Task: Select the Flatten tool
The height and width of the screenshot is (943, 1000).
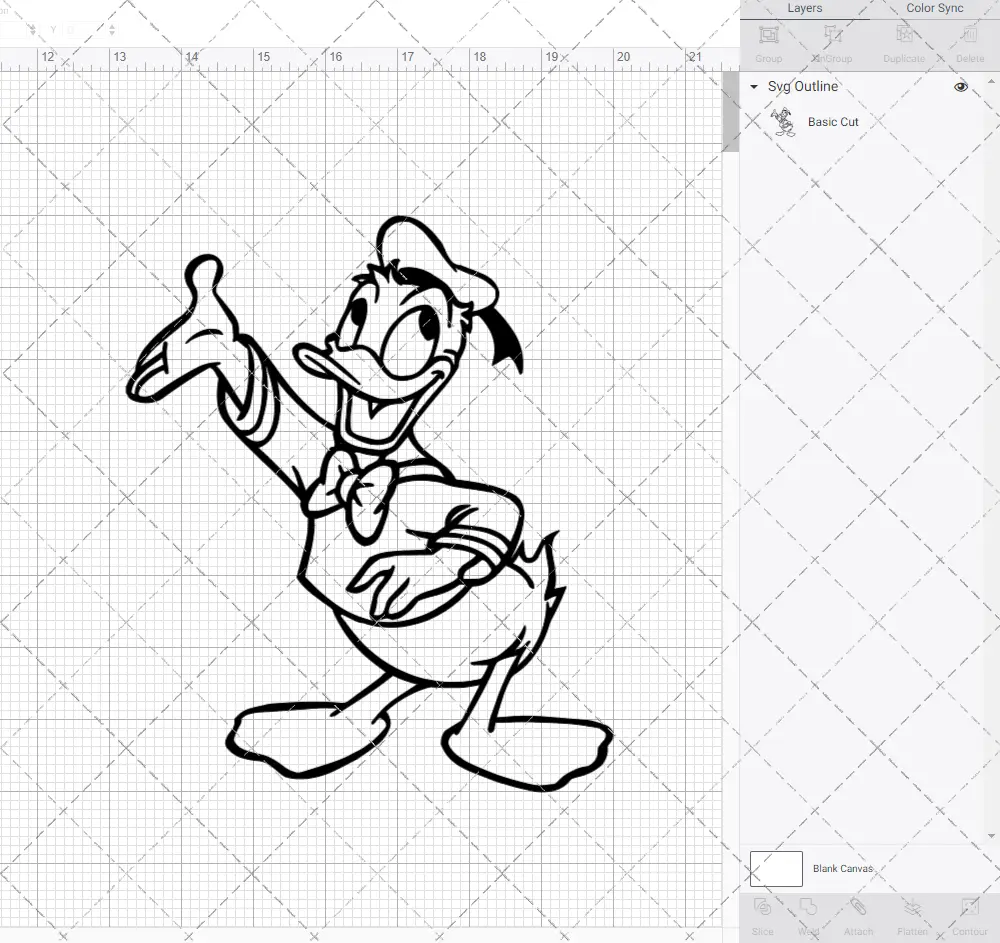Action: tap(912, 915)
